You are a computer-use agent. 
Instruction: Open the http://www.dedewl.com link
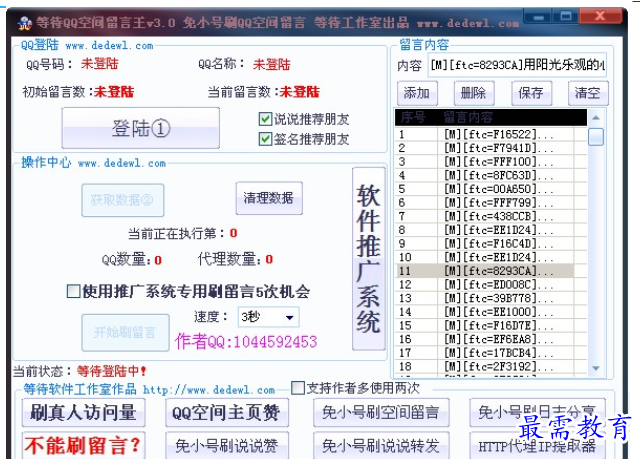click(209, 390)
